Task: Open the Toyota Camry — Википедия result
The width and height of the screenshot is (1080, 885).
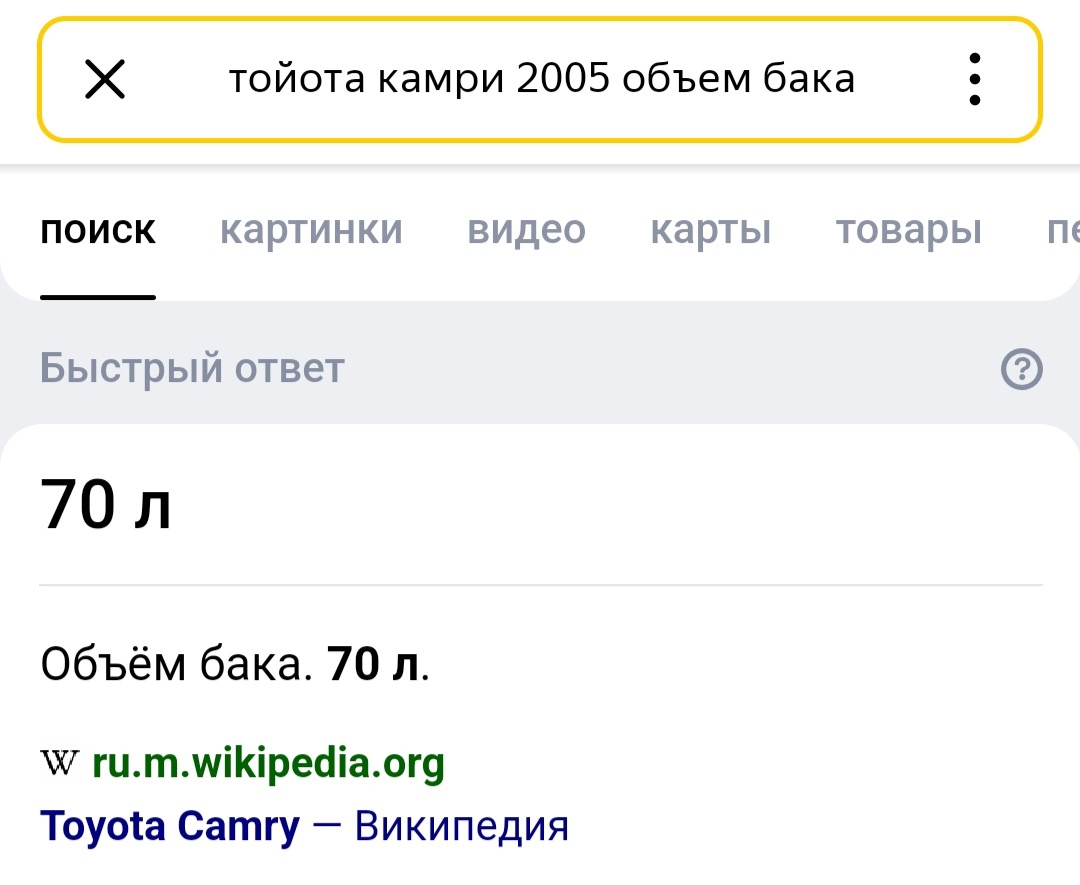Action: [x=304, y=827]
